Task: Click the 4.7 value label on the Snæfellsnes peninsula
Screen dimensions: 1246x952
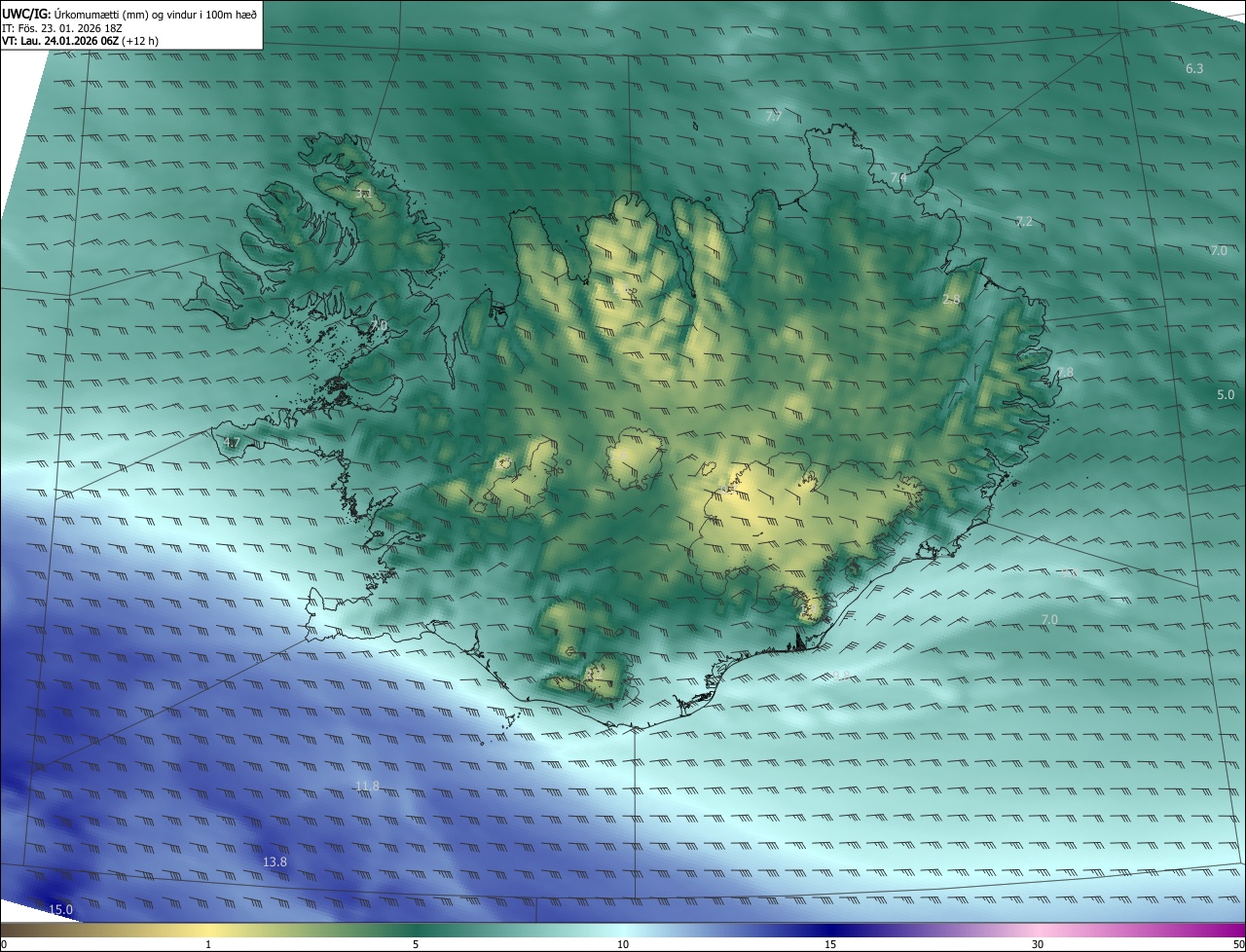Action: (x=232, y=443)
